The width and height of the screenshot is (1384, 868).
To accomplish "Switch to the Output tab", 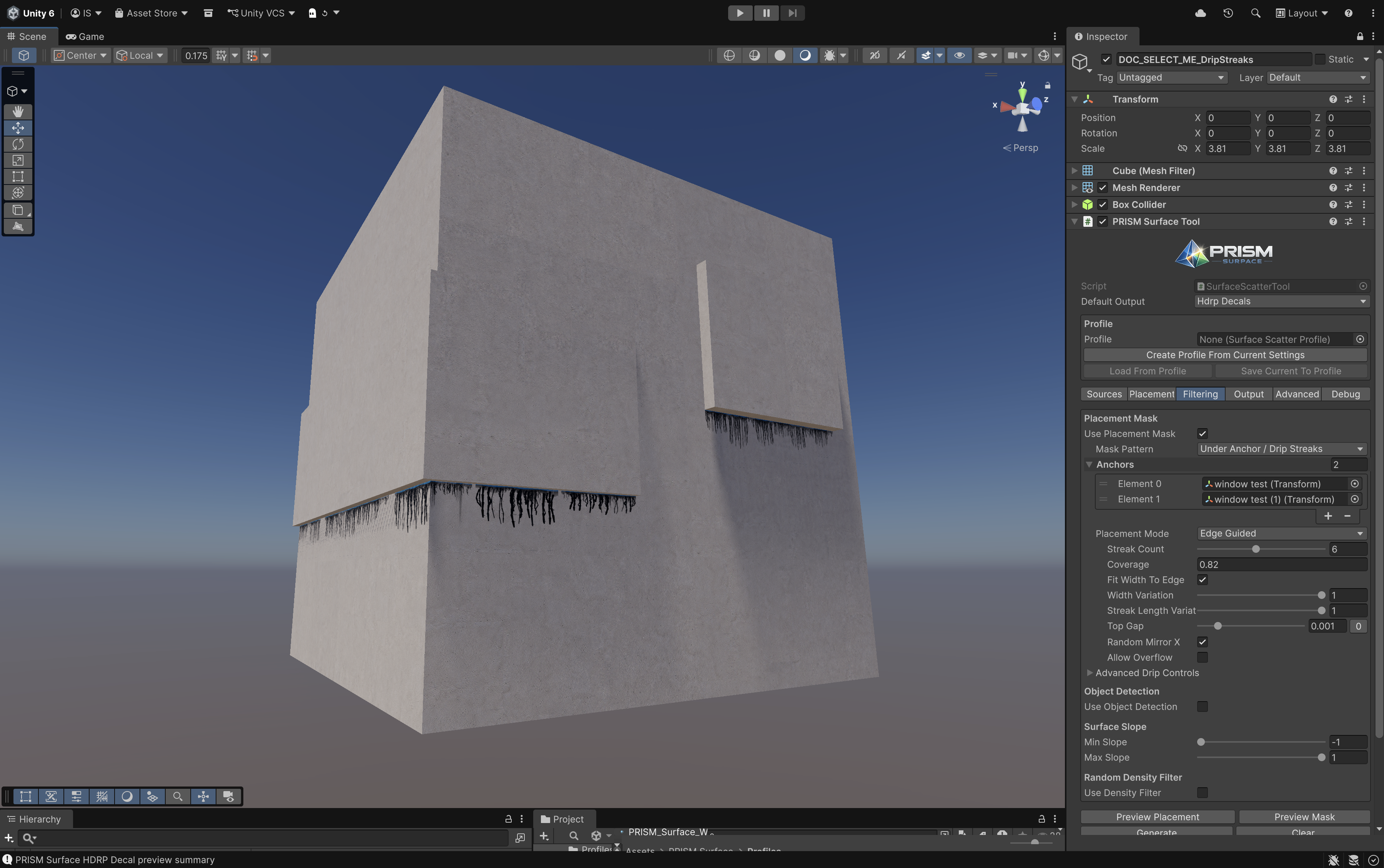I will pos(1249,394).
